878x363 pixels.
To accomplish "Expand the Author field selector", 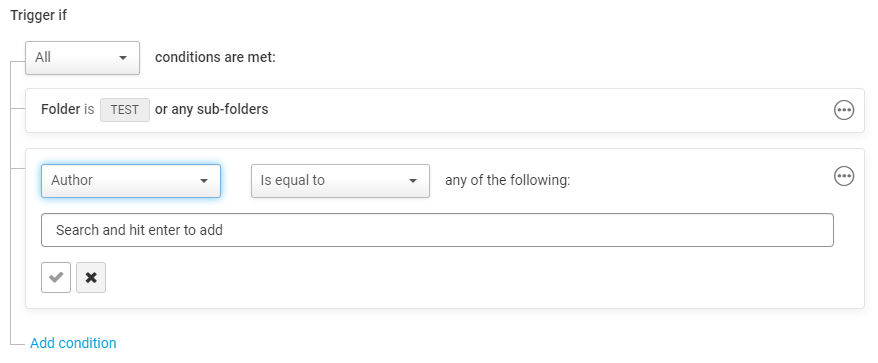I will point(131,181).
